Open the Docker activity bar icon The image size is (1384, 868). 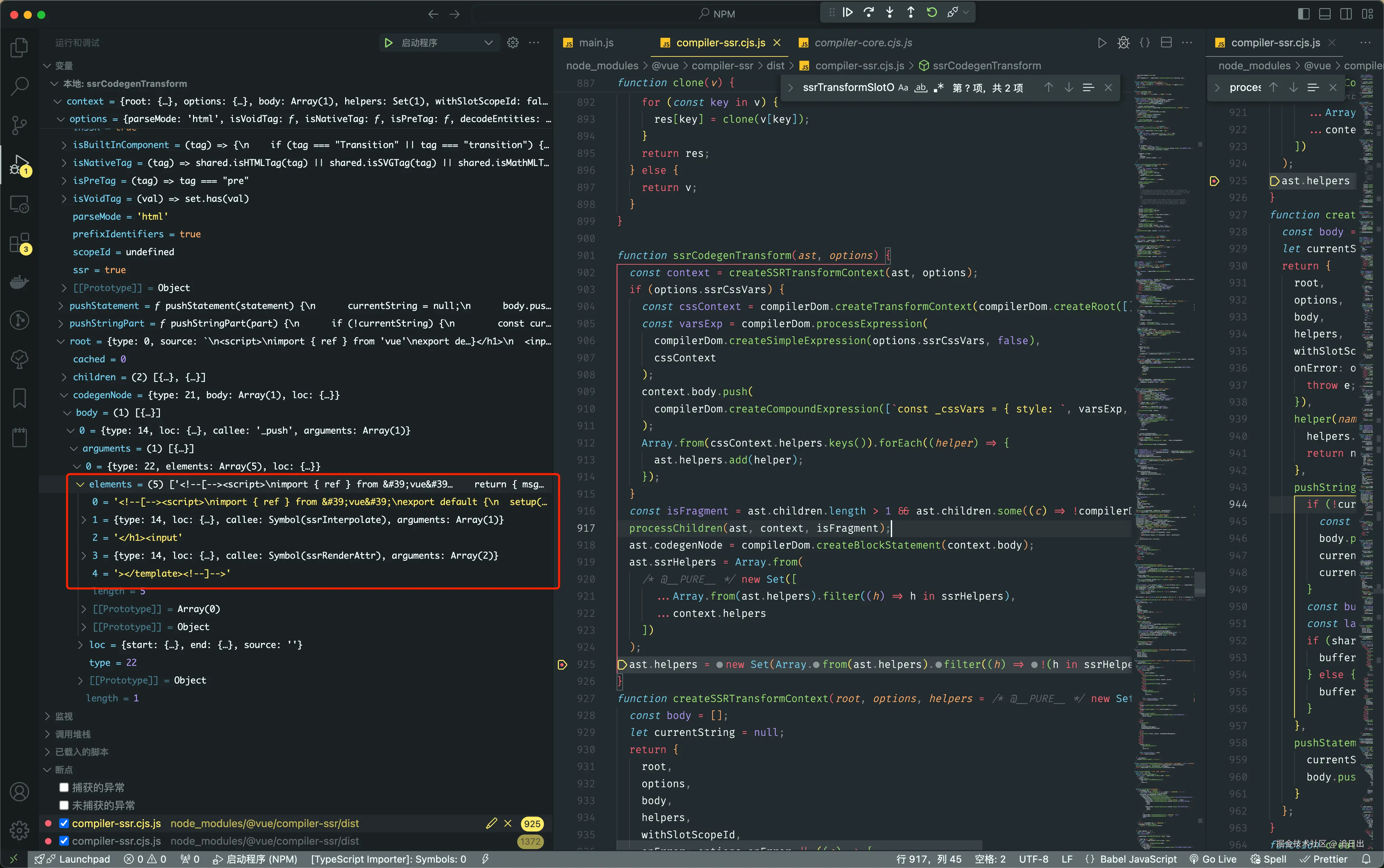[x=20, y=282]
